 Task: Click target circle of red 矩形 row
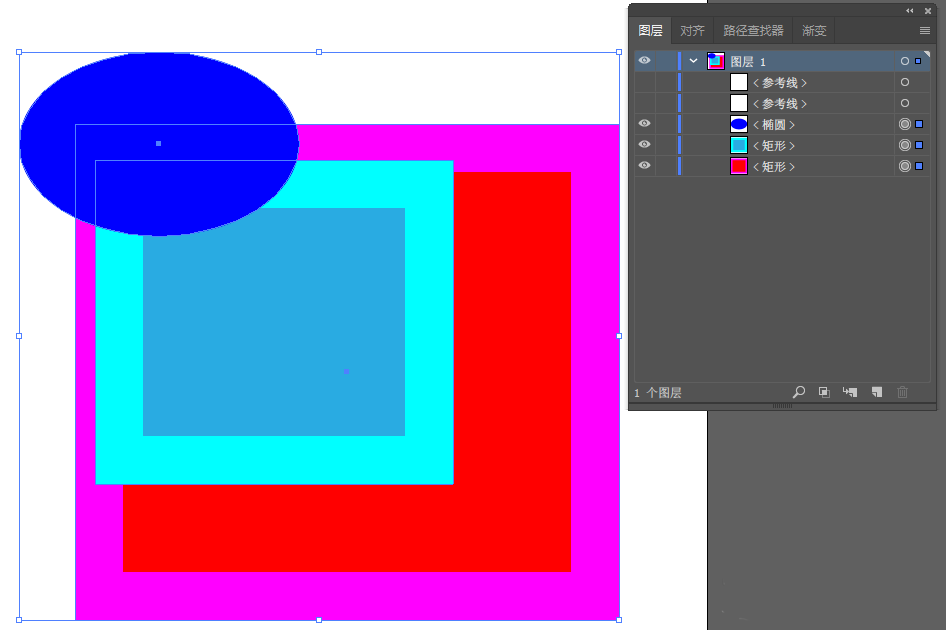click(904, 166)
